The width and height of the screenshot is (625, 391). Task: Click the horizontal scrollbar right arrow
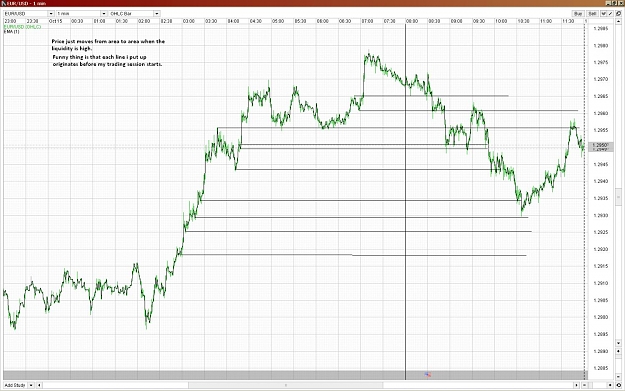[x=576, y=385]
